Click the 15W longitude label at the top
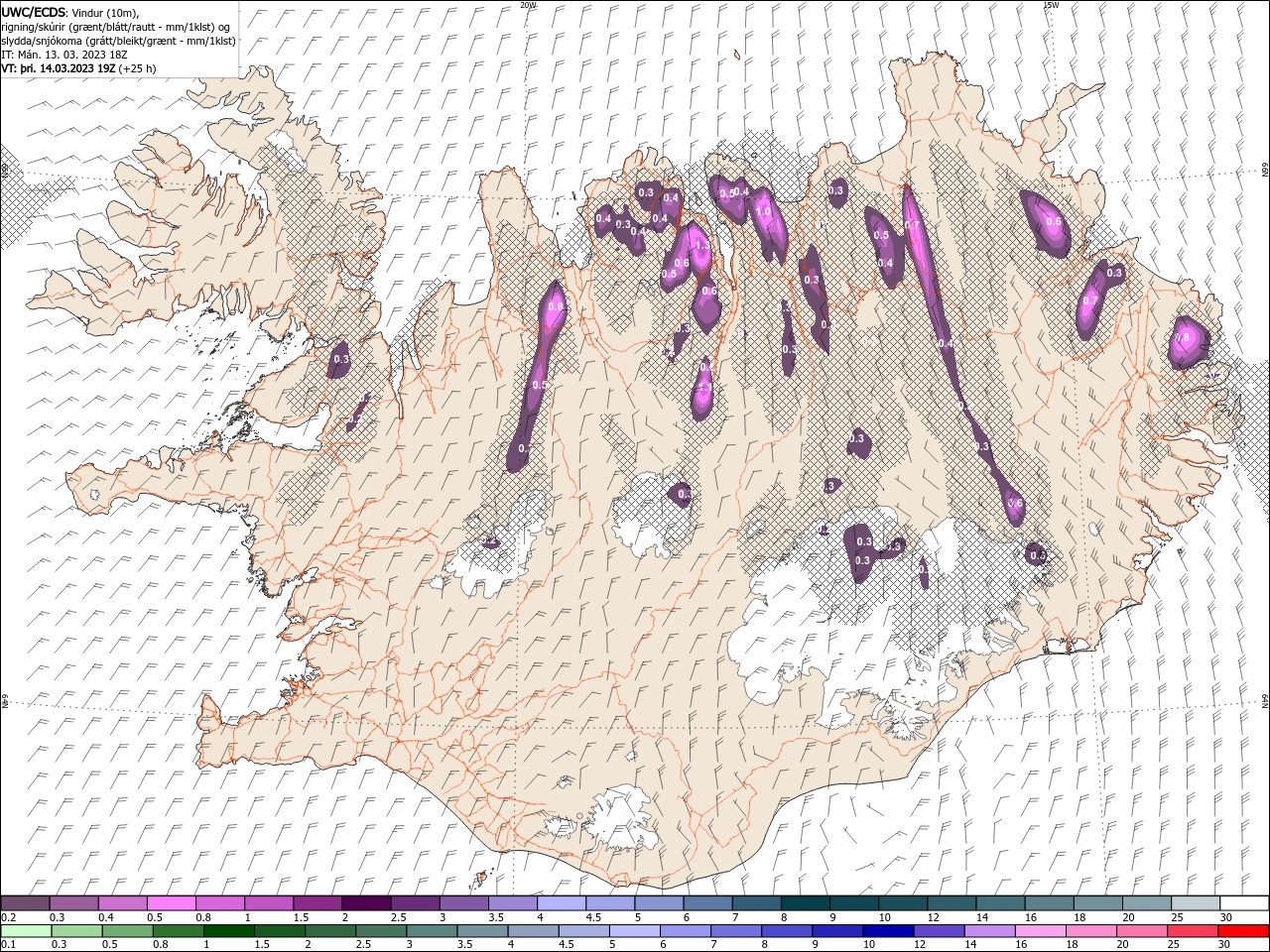Viewport: 1270px width, 952px height. tap(1051, 5)
